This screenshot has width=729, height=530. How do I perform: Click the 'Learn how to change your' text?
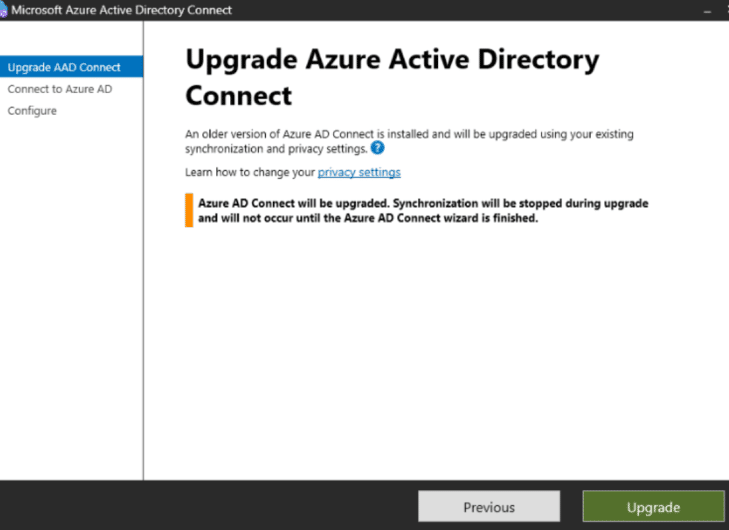(250, 172)
